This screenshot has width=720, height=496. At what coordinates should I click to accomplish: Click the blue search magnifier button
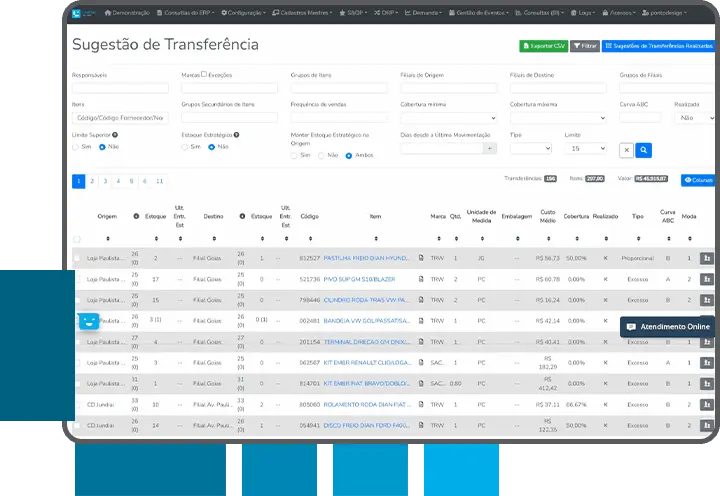644,150
